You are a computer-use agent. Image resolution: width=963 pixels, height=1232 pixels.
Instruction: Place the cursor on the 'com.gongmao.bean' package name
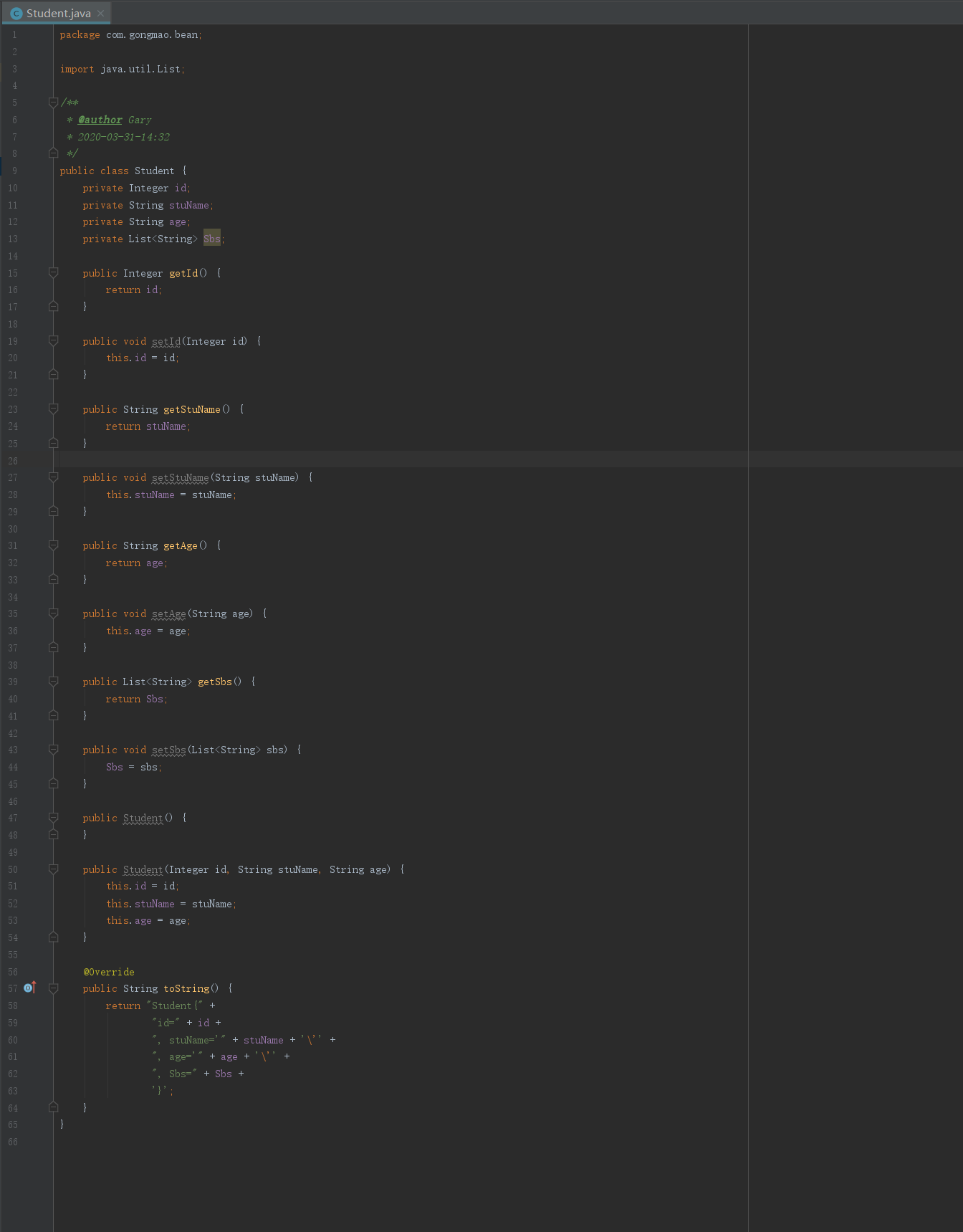152,34
